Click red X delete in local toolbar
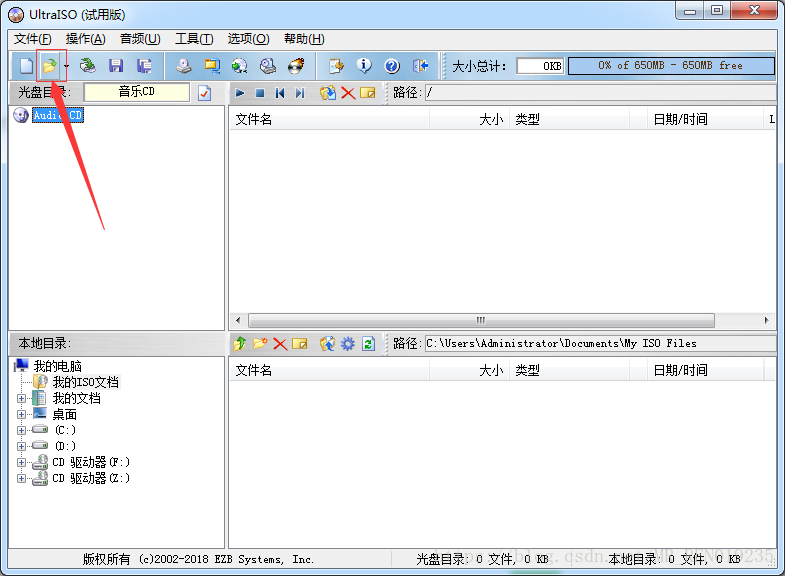785x576 pixels. click(x=280, y=344)
